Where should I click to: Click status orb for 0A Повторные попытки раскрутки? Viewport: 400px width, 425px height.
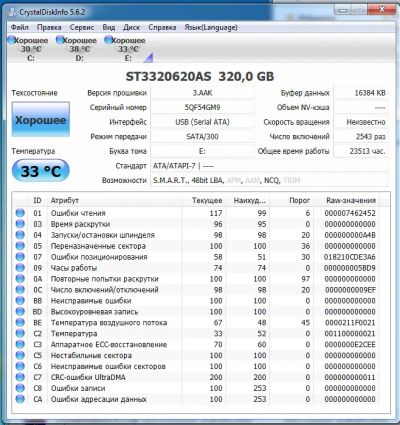pos(20,279)
